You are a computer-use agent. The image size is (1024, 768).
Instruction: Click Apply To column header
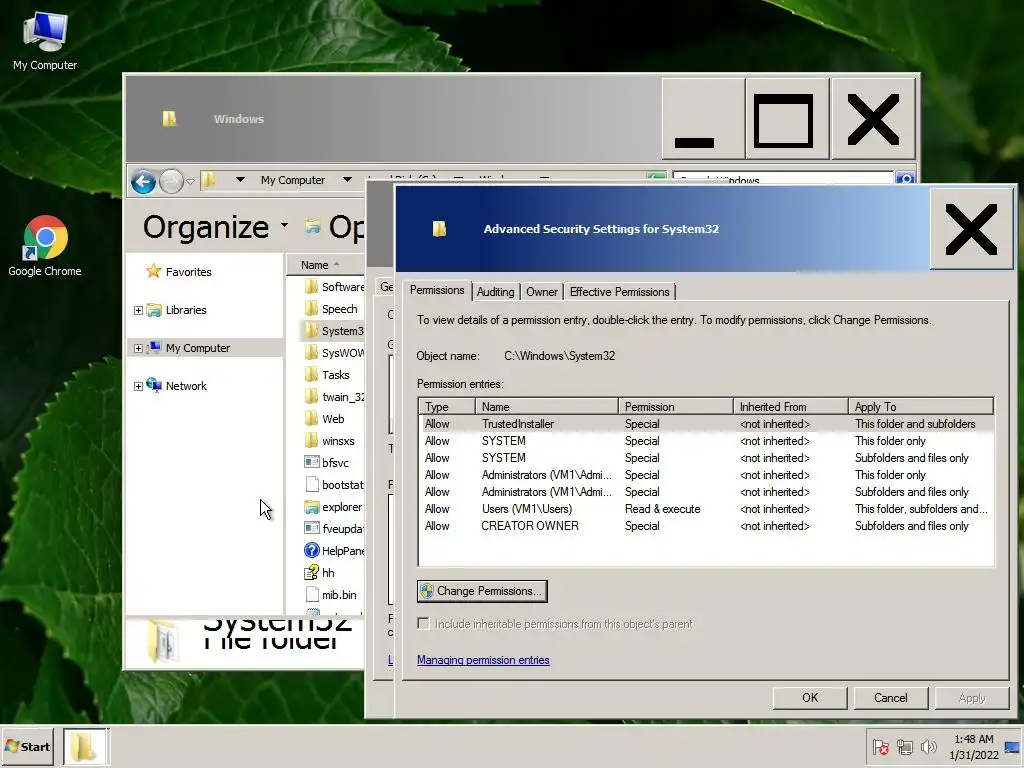[921, 407]
